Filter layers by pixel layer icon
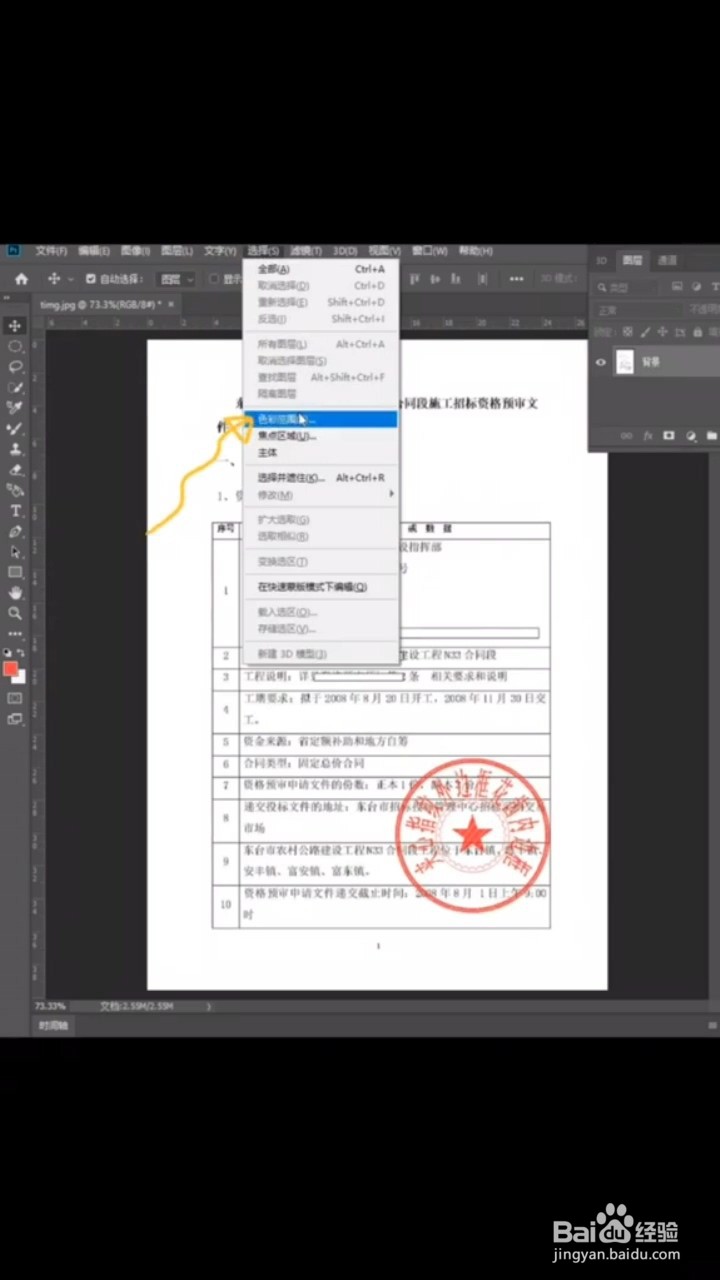720x1280 pixels. (677, 286)
